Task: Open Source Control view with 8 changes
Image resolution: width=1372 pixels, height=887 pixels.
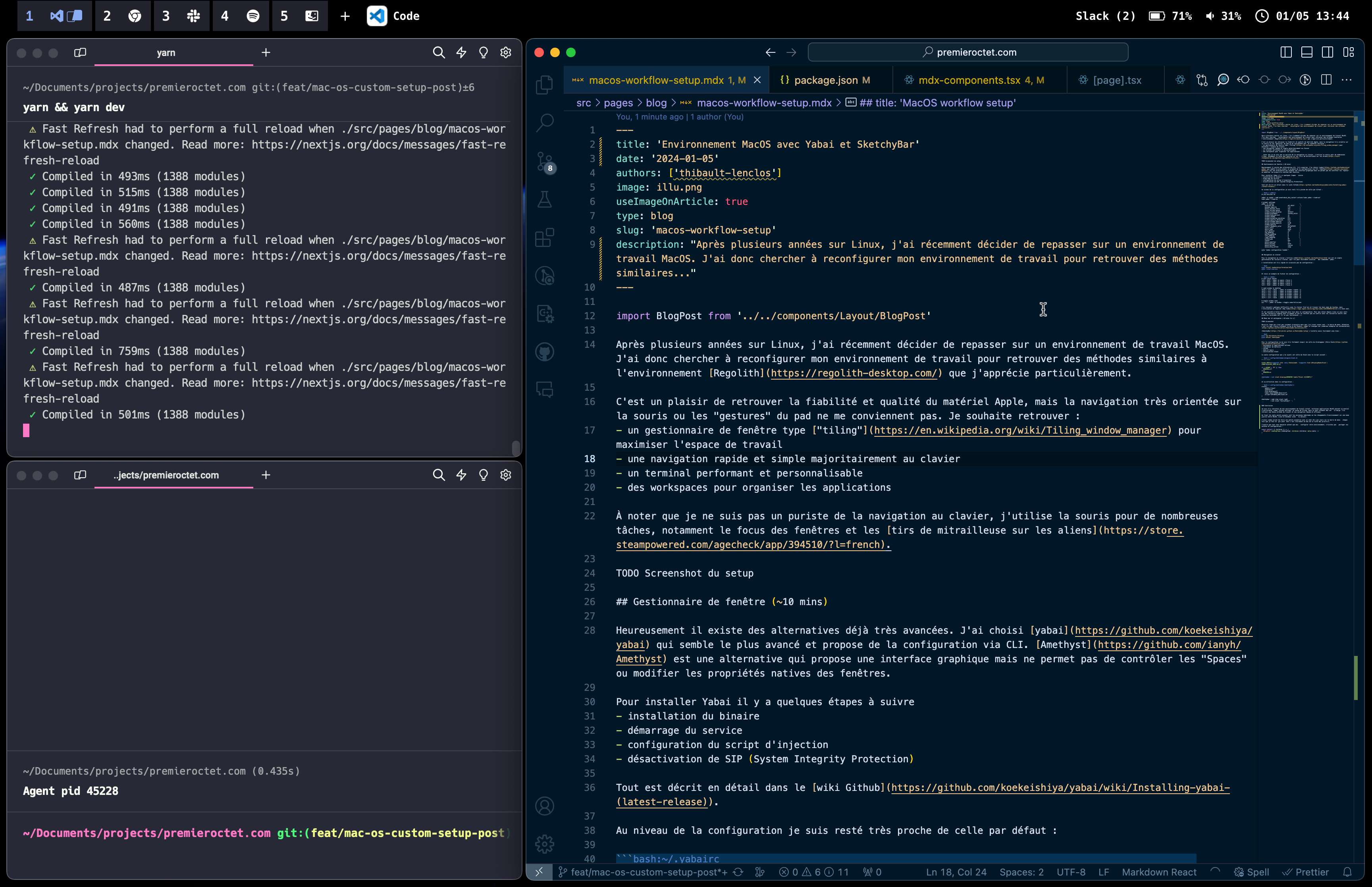Action: [544, 162]
